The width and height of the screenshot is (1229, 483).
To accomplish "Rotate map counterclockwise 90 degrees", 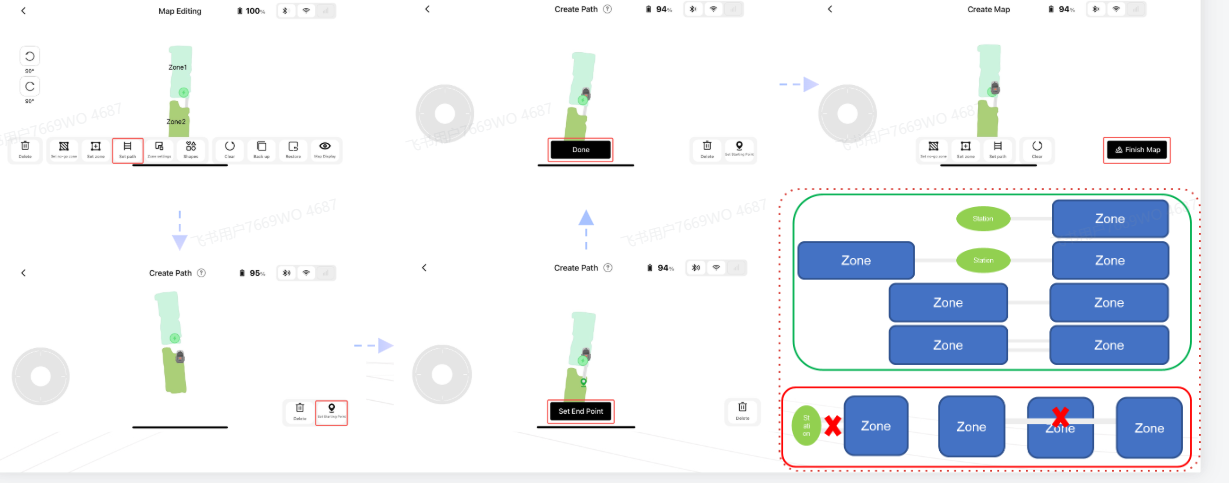I will (30, 56).
